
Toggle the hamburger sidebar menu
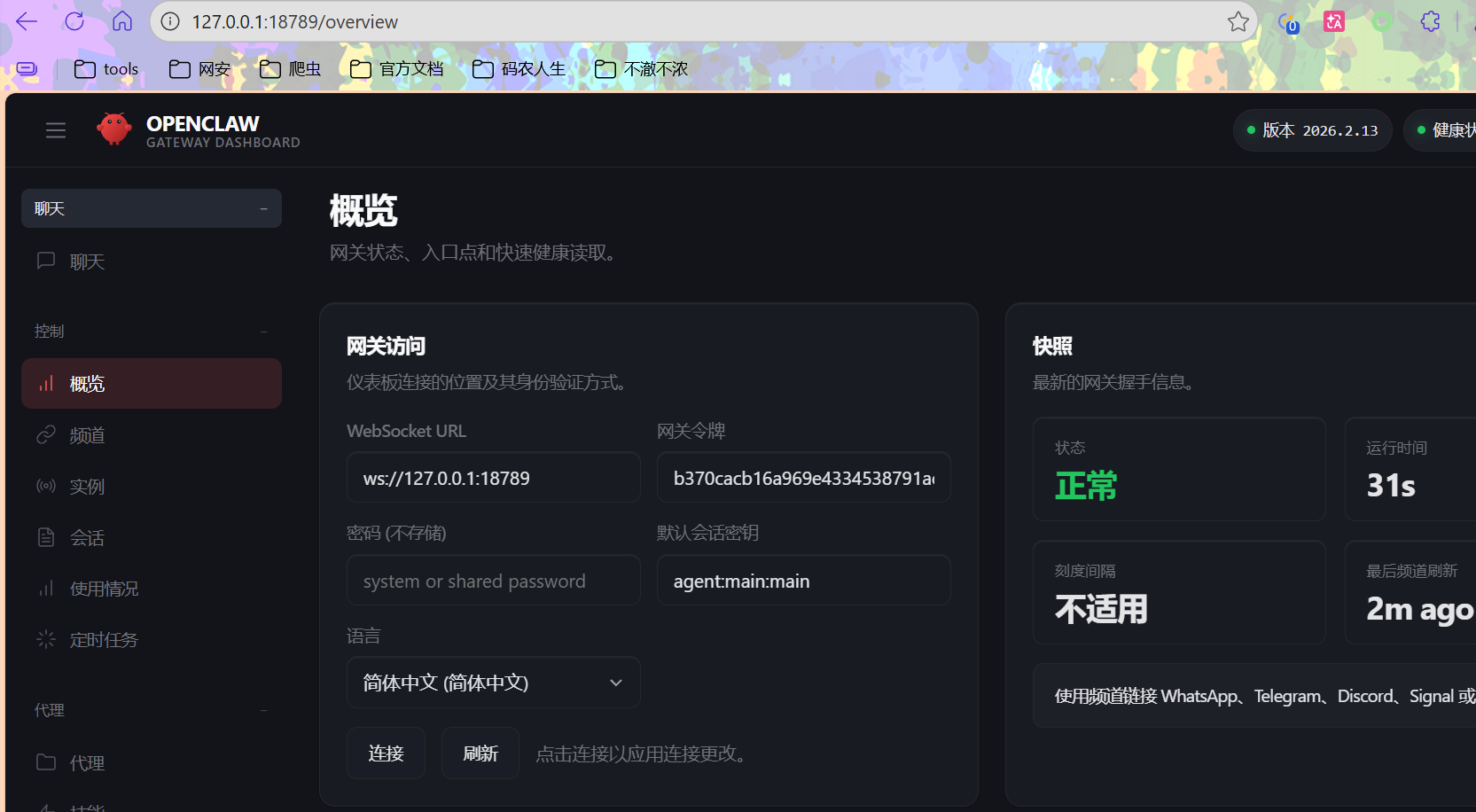(x=56, y=130)
